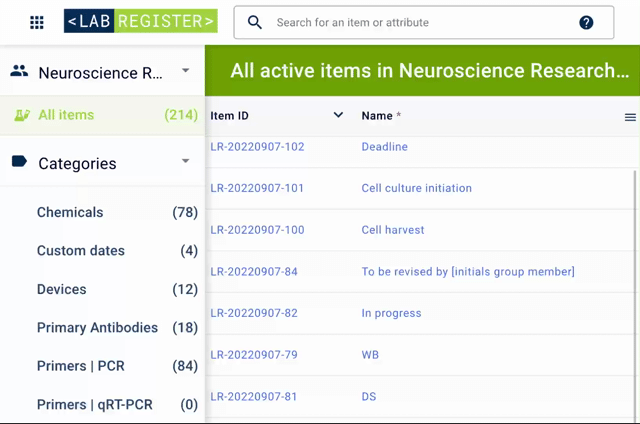Open item LR-20220907-84
Image resolution: width=640 pixels, height=424 pixels.
(x=254, y=272)
